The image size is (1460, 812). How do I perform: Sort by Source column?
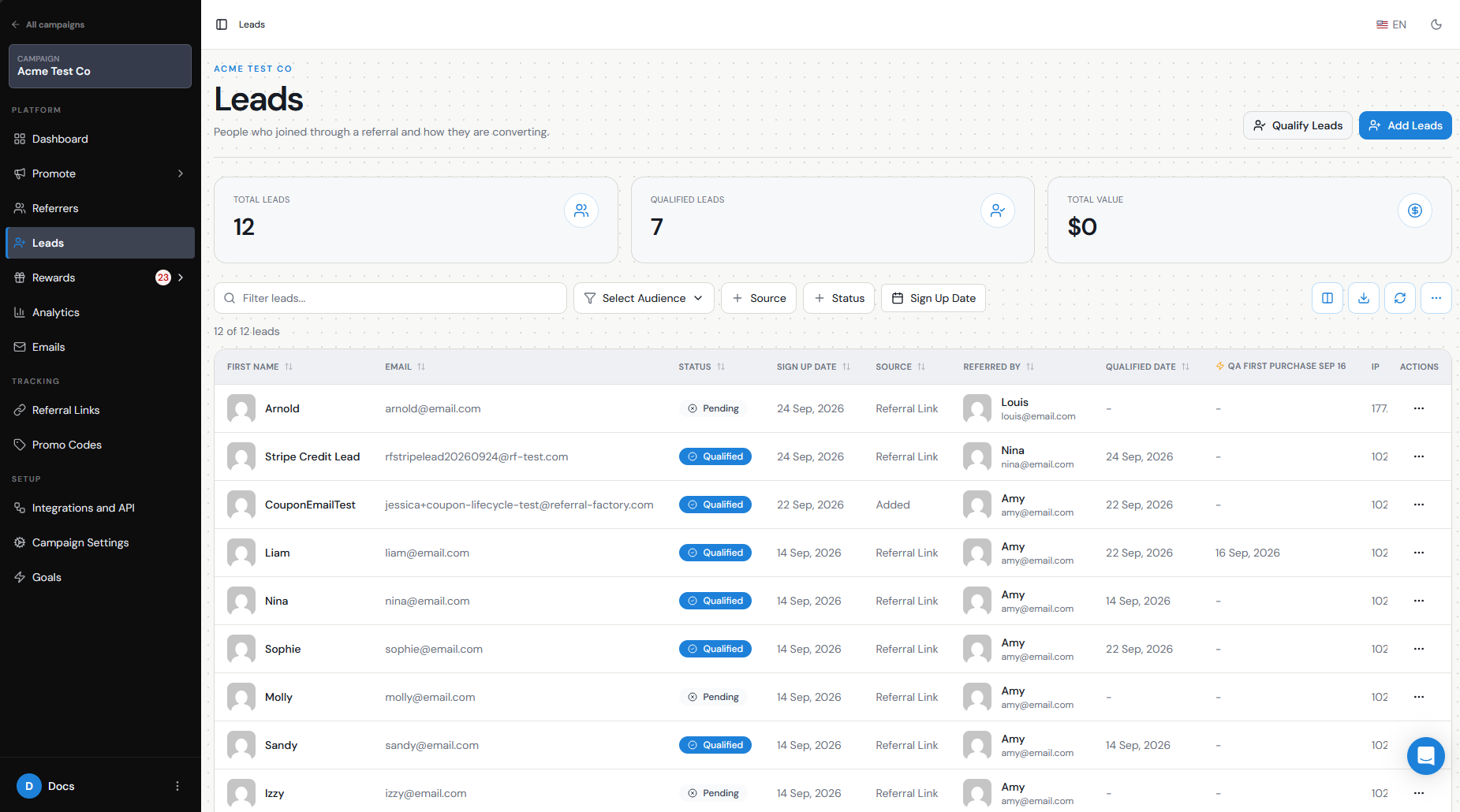tap(900, 367)
